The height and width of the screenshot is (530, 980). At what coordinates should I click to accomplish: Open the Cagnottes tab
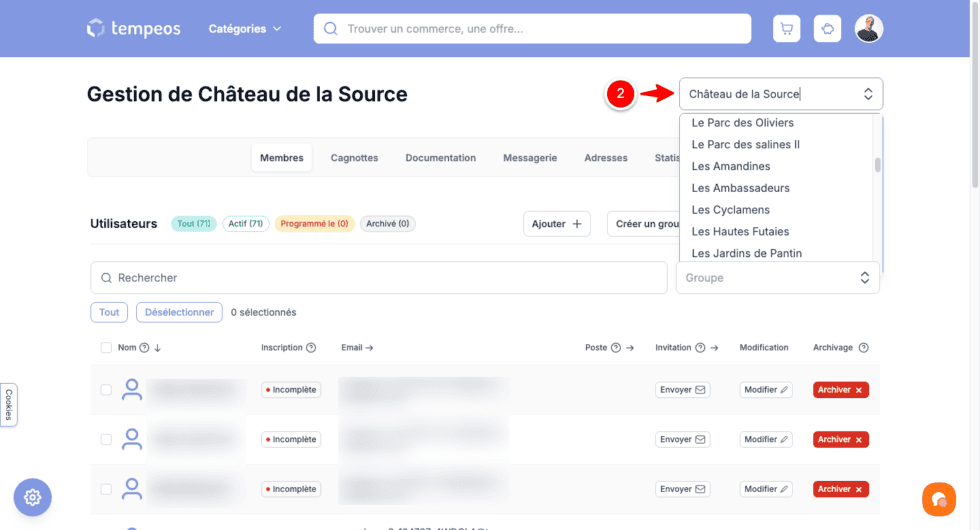coord(354,158)
